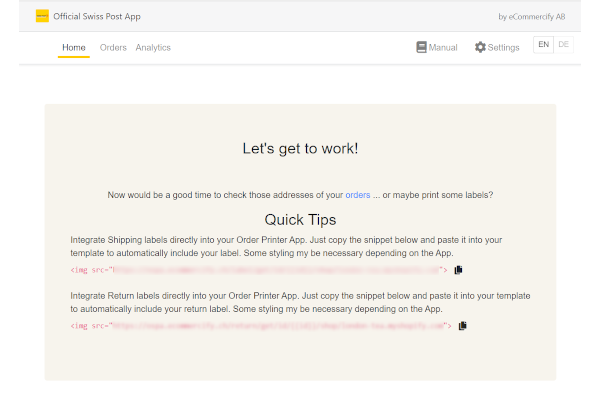Follow the blue 'orders' link

pos(358,194)
